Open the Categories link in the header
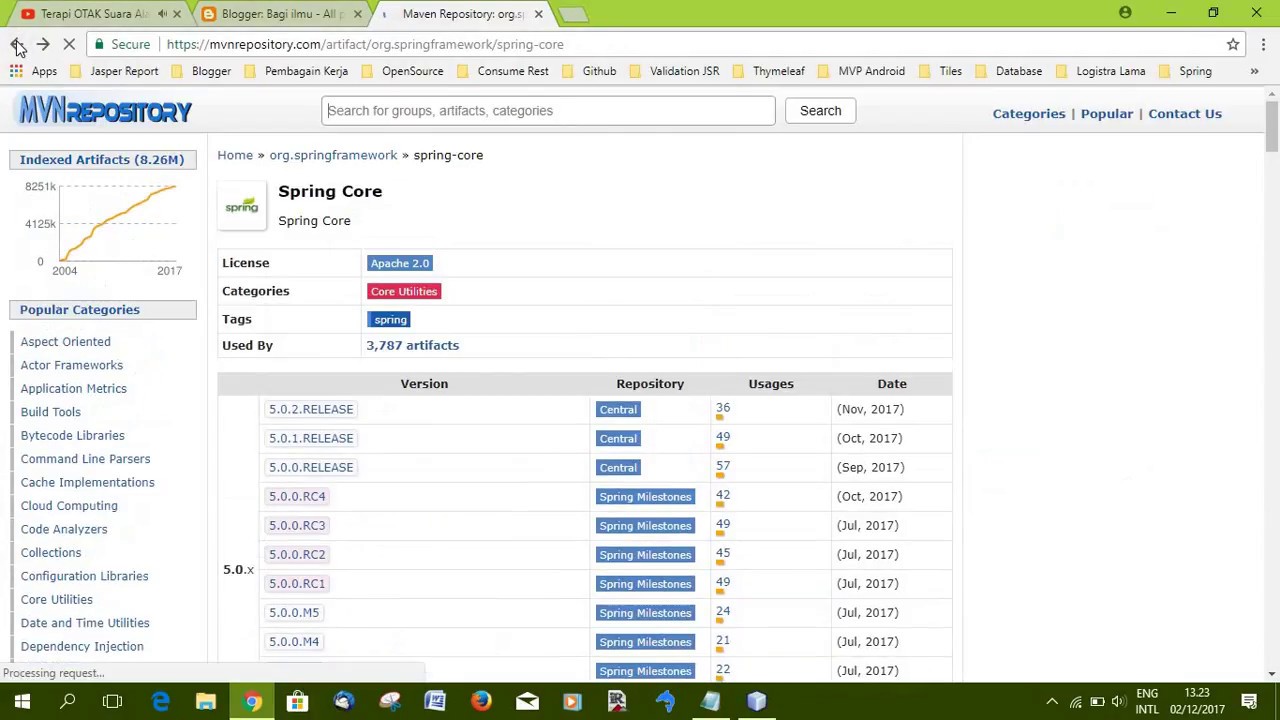1280x720 pixels. pyautogui.click(x=1029, y=113)
